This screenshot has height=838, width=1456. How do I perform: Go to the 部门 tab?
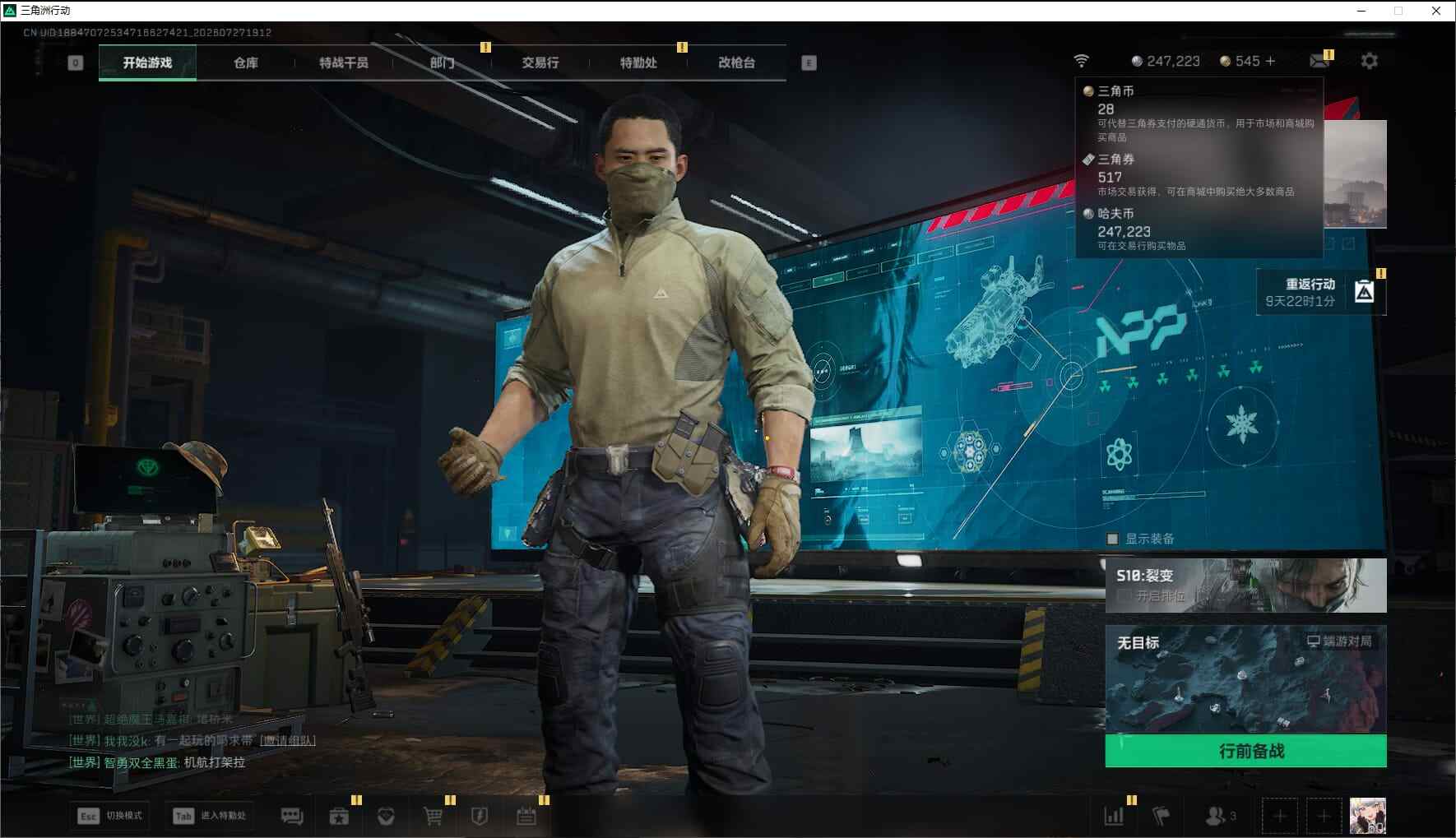click(x=442, y=63)
